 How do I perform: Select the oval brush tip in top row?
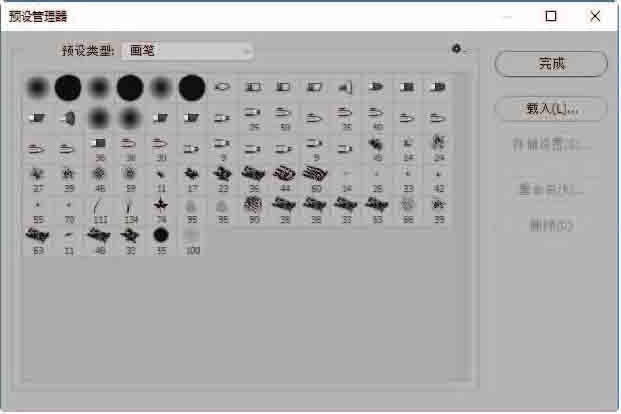(222, 88)
